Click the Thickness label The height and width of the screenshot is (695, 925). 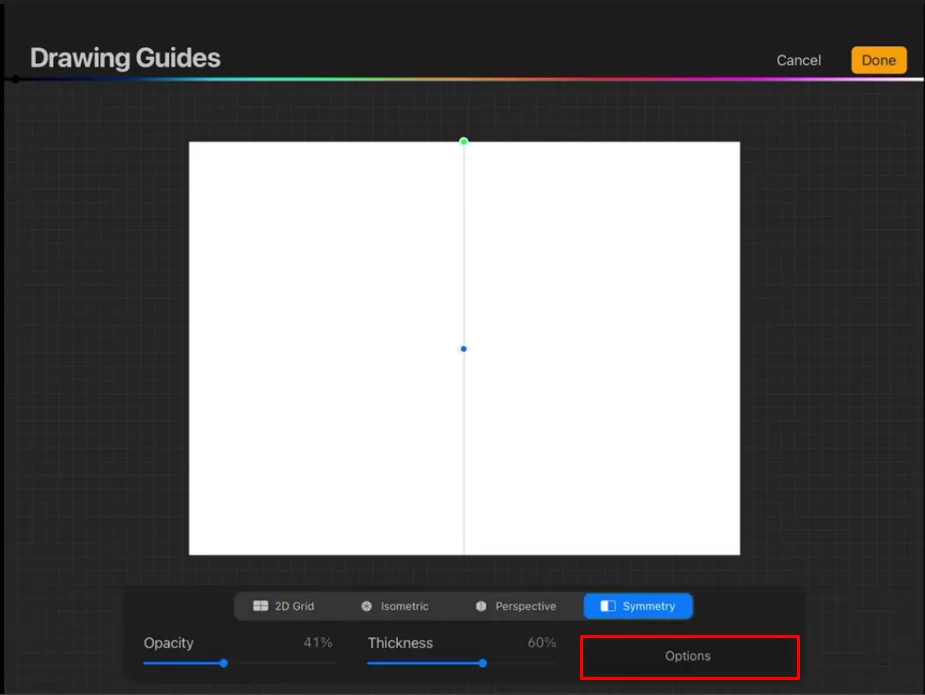pyautogui.click(x=400, y=643)
